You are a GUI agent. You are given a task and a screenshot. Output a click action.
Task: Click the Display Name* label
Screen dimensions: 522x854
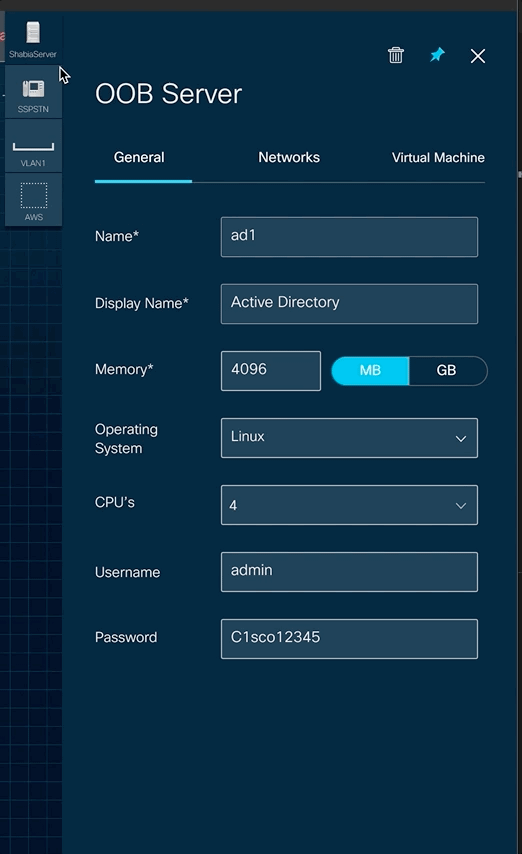pyautogui.click(x=142, y=303)
